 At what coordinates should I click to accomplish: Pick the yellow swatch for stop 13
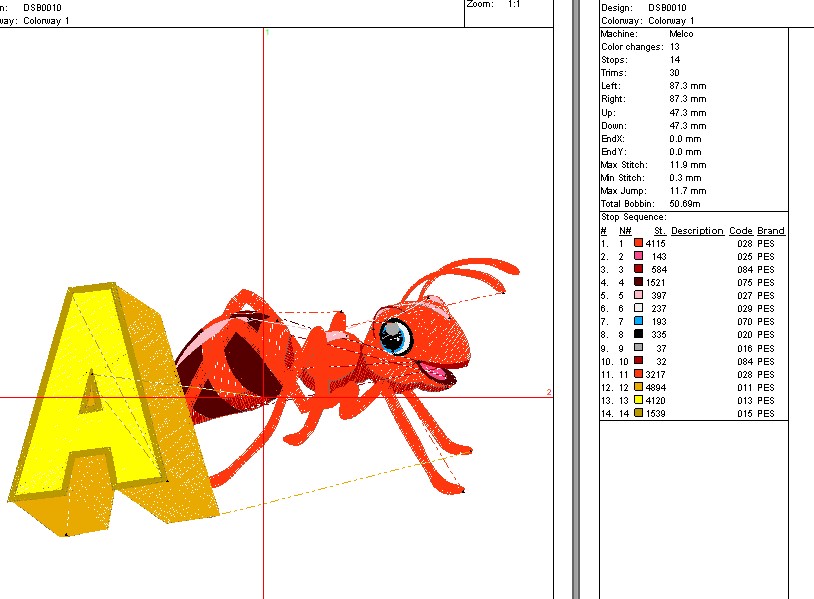point(638,400)
